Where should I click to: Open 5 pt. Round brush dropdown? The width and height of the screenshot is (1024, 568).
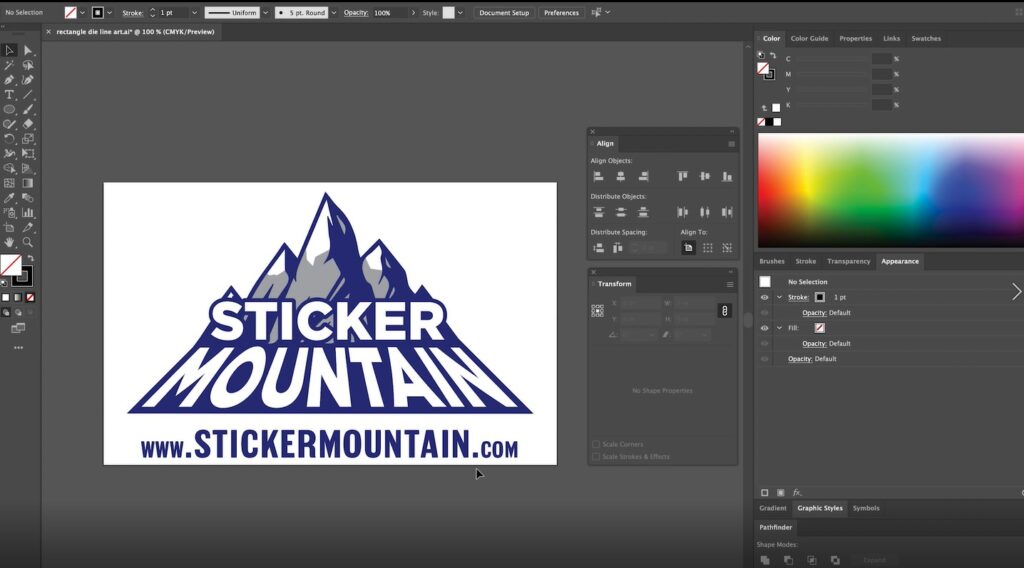coord(334,12)
